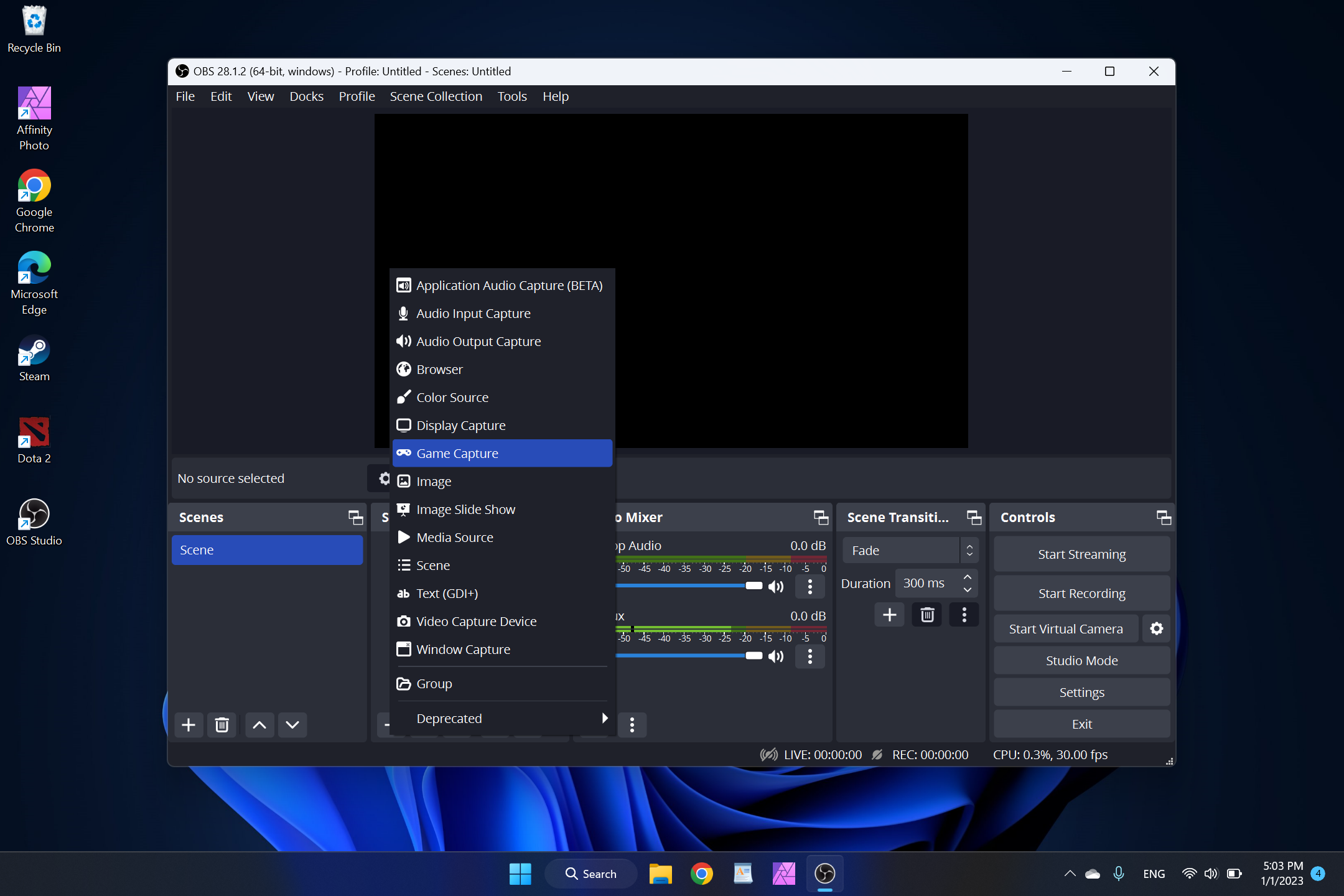
Task: Open transition properties three-dot menu
Action: point(964,615)
